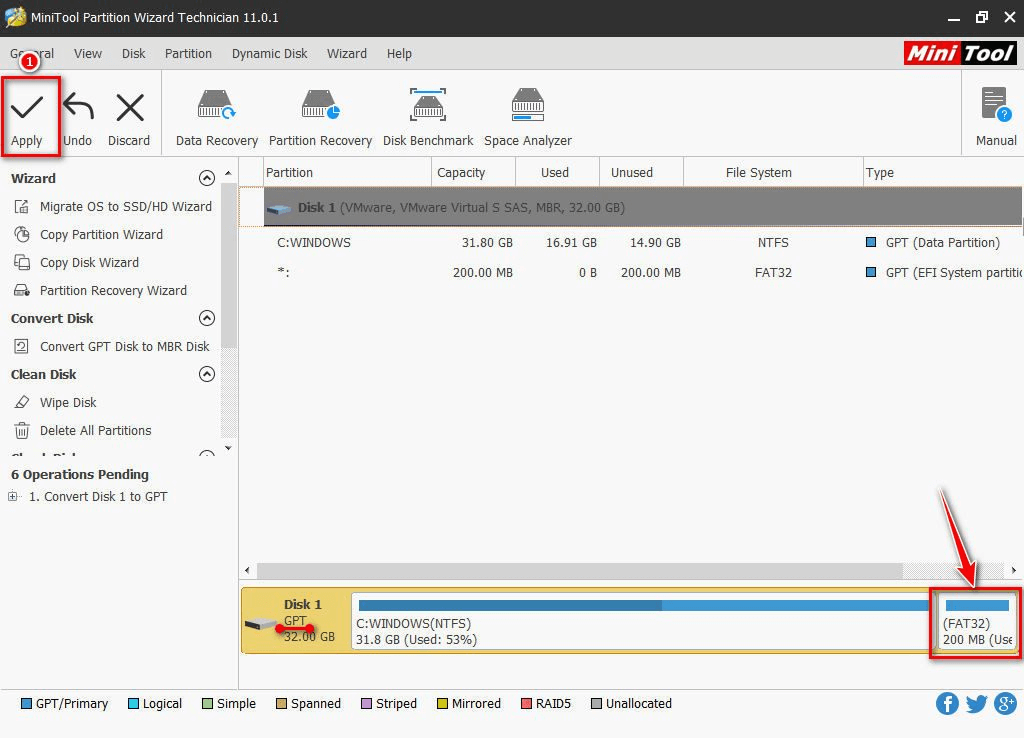Open Partition Recovery tool
This screenshot has width=1024, height=738.
[320, 119]
